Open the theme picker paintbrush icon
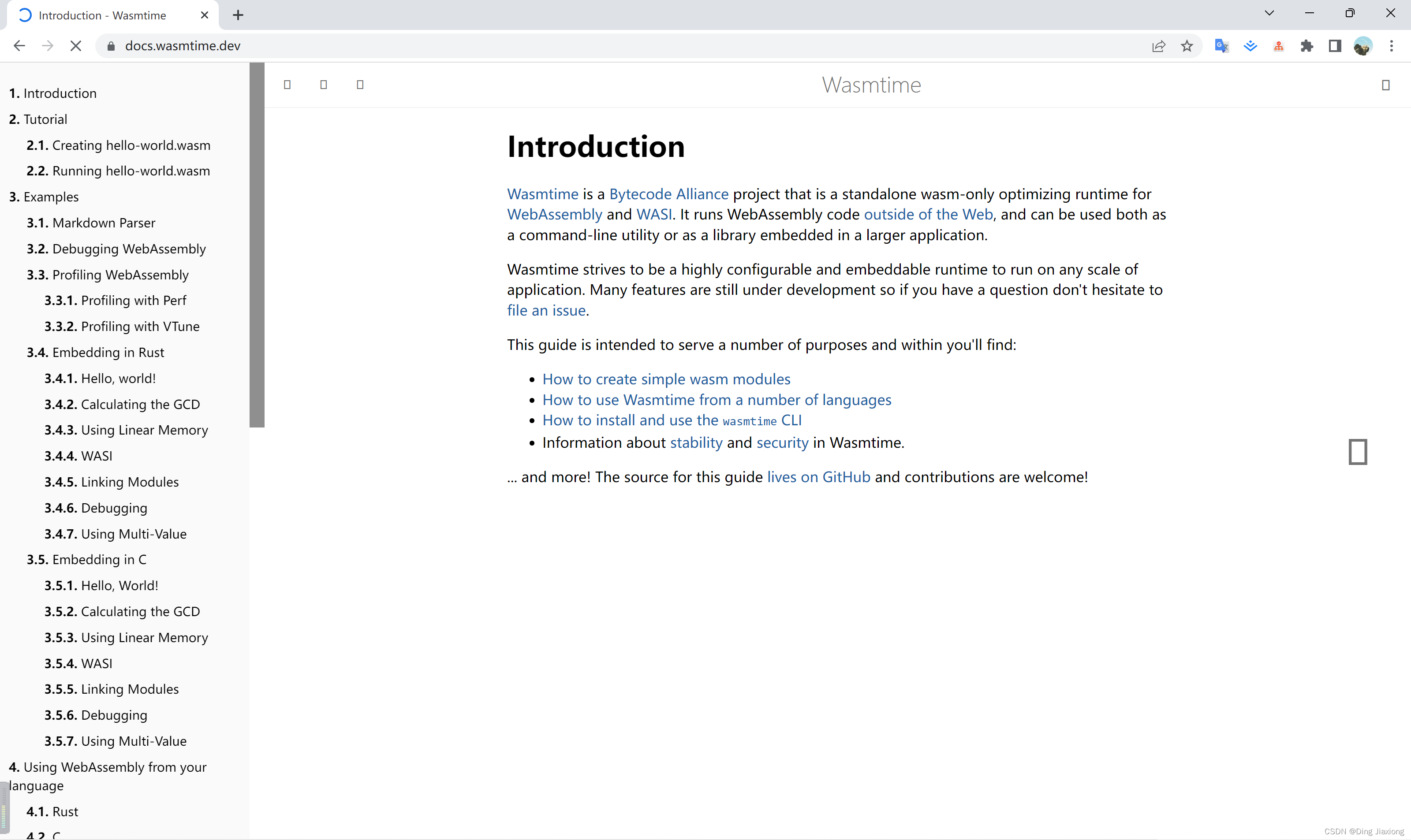 (323, 85)
